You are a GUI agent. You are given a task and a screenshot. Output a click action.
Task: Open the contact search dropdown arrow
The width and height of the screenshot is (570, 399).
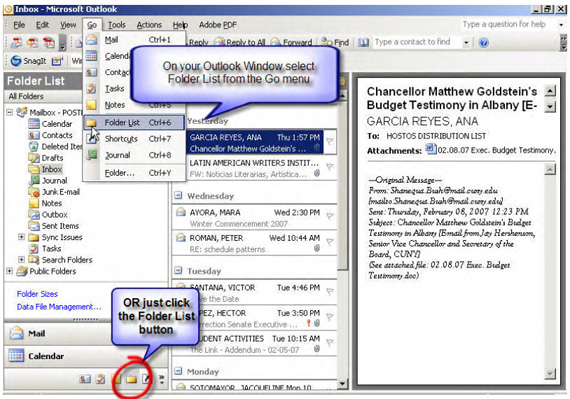tap(466, 43)
